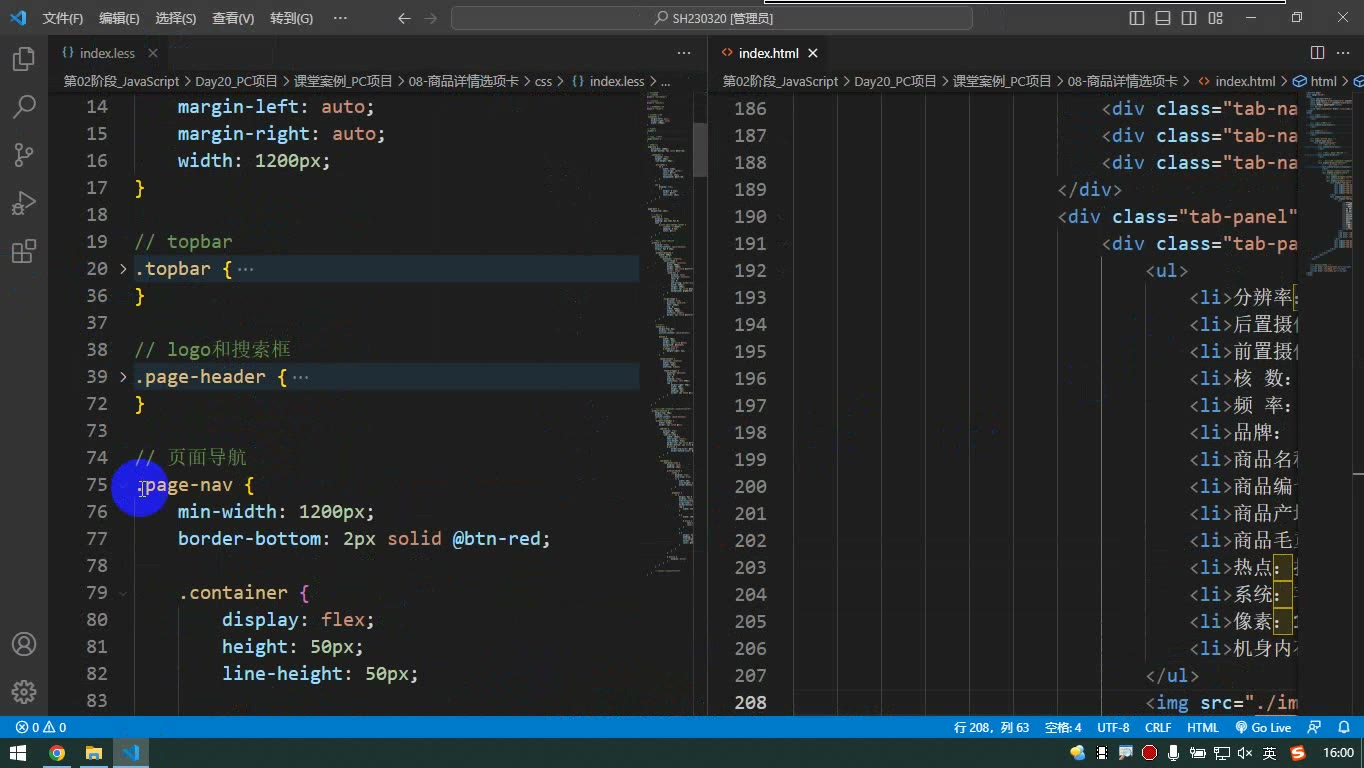
Task: Expand the folded .topbar rule
Action: coord(123,269)
